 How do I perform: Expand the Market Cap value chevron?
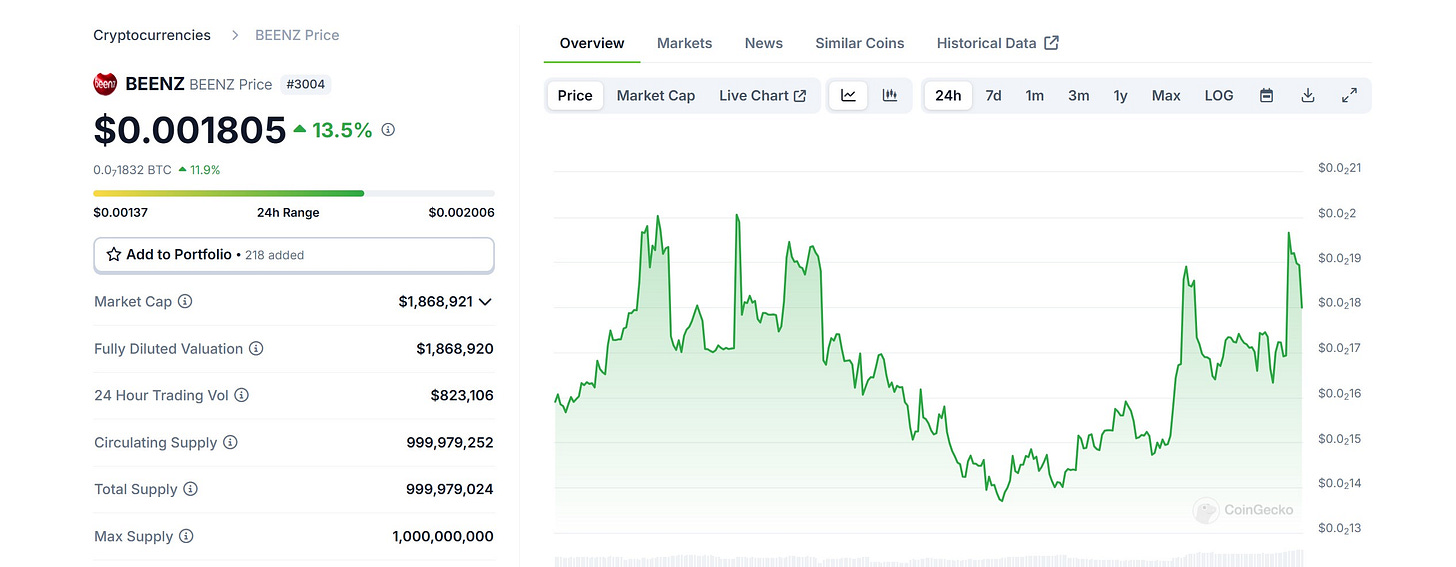click(x=486, y=301)
